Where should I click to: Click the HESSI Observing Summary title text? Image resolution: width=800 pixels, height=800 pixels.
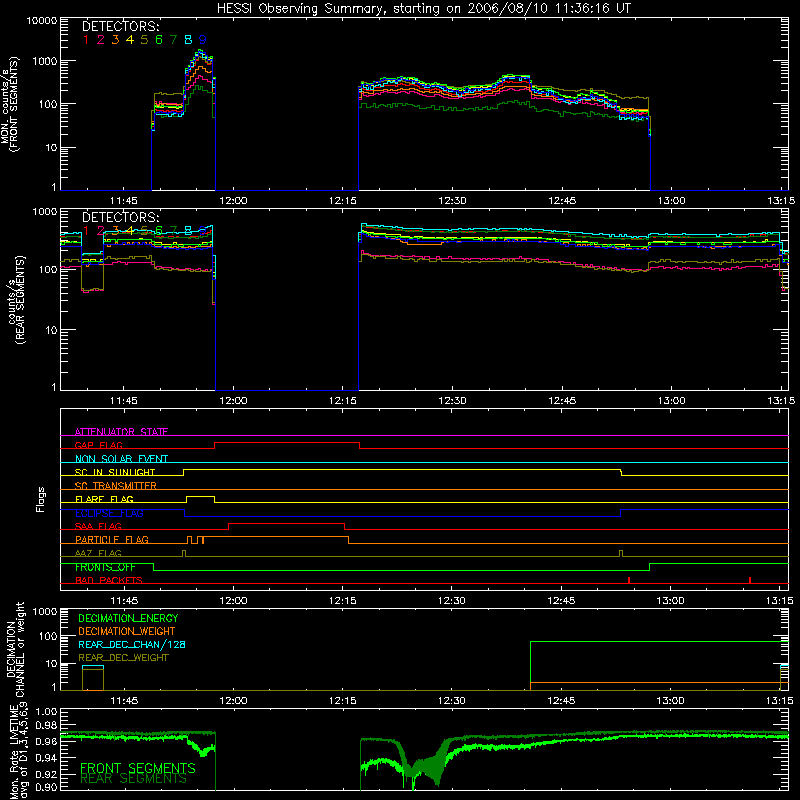pyautogui.click(x=423, y=9)
